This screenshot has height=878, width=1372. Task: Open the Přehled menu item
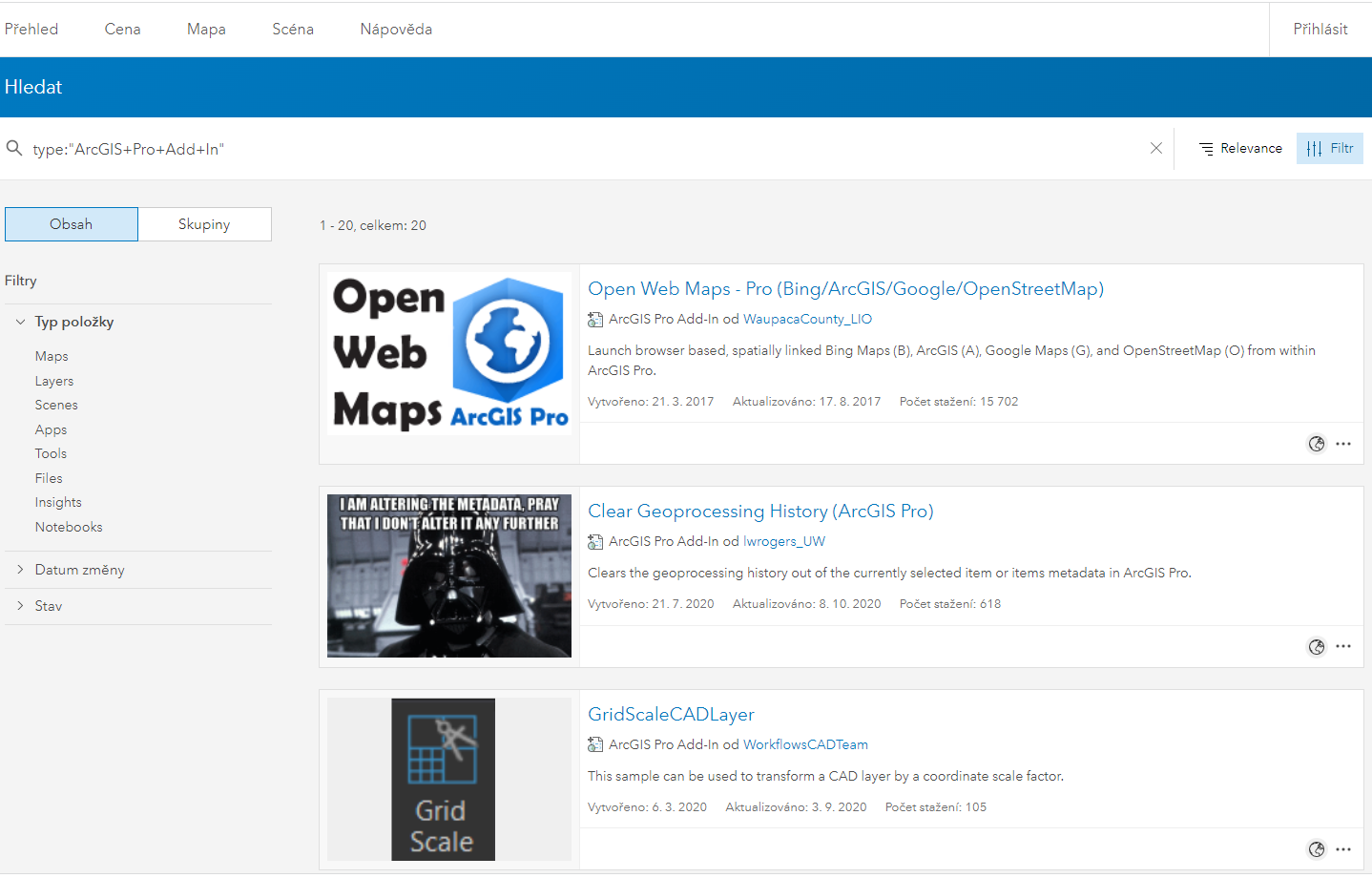point(31,29)
